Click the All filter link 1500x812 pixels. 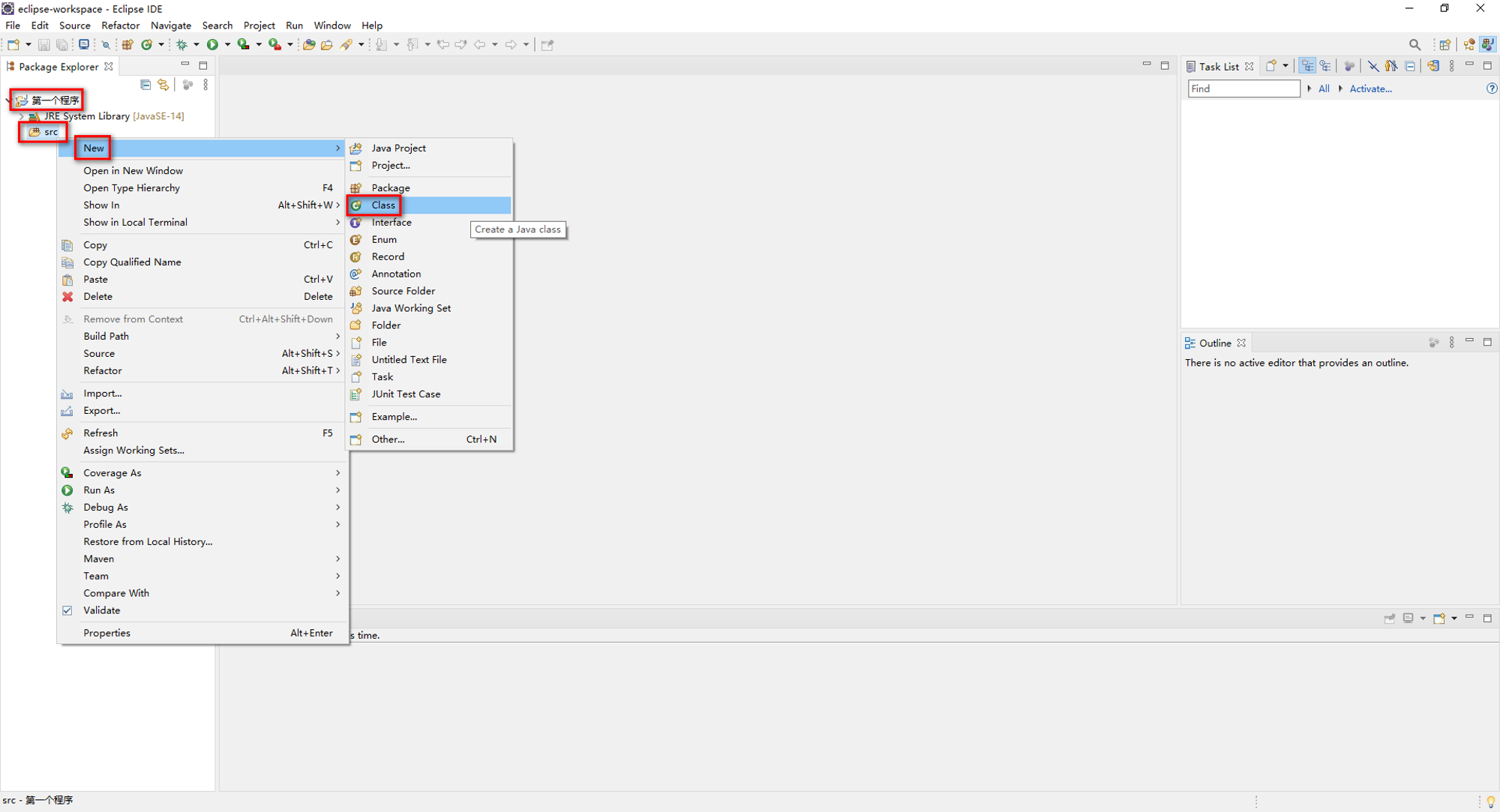1324,88
